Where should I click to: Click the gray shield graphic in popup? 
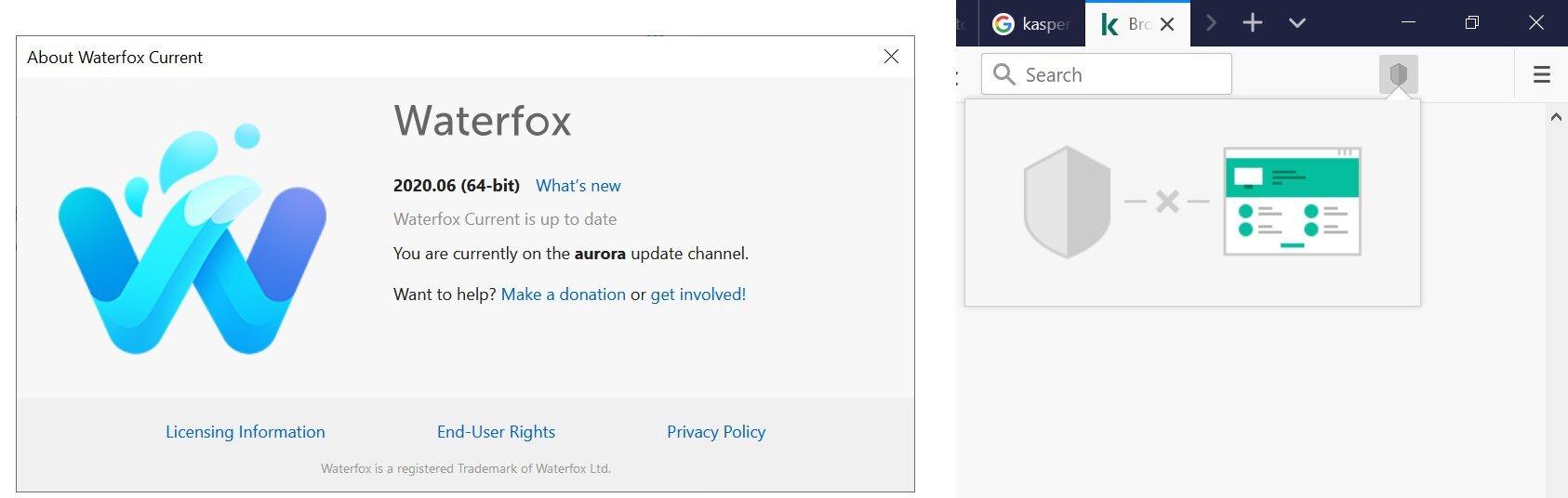1067,202
